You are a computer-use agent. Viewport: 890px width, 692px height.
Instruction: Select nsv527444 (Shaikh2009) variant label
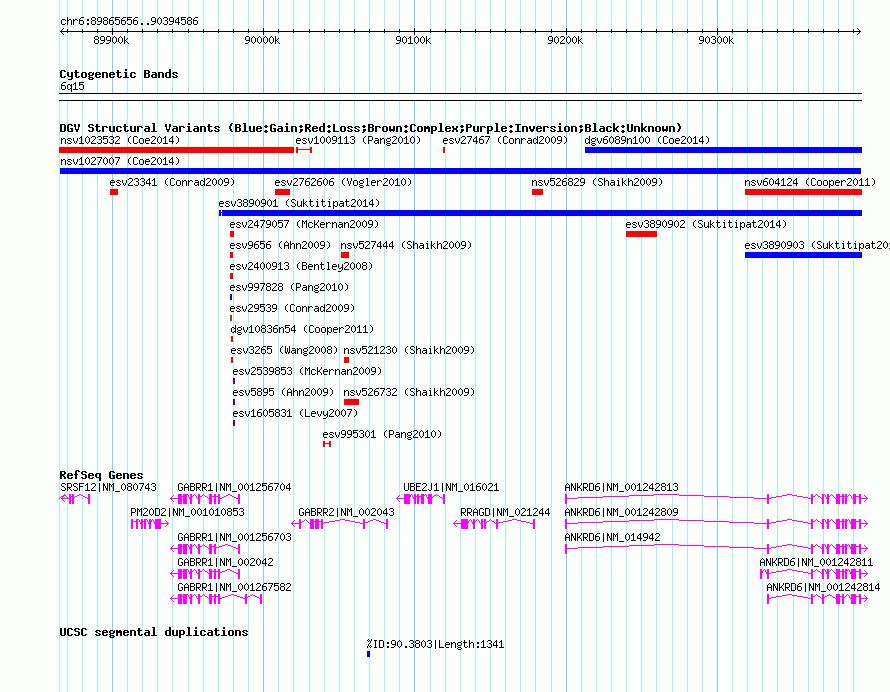(x=406, y=245)
